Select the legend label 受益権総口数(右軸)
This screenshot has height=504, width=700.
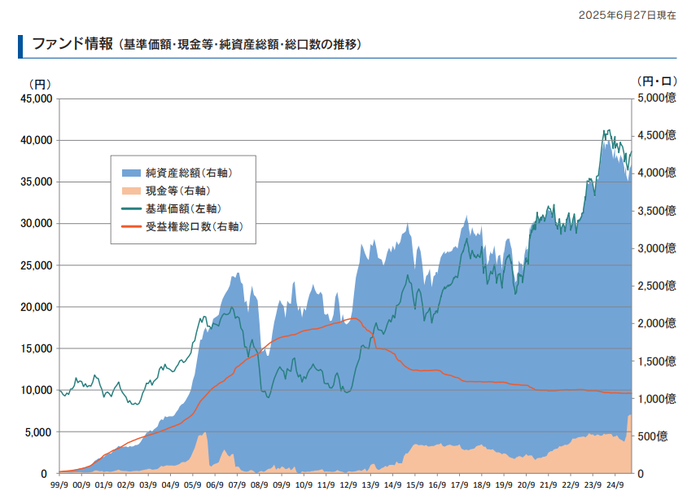tap(195, 226)
